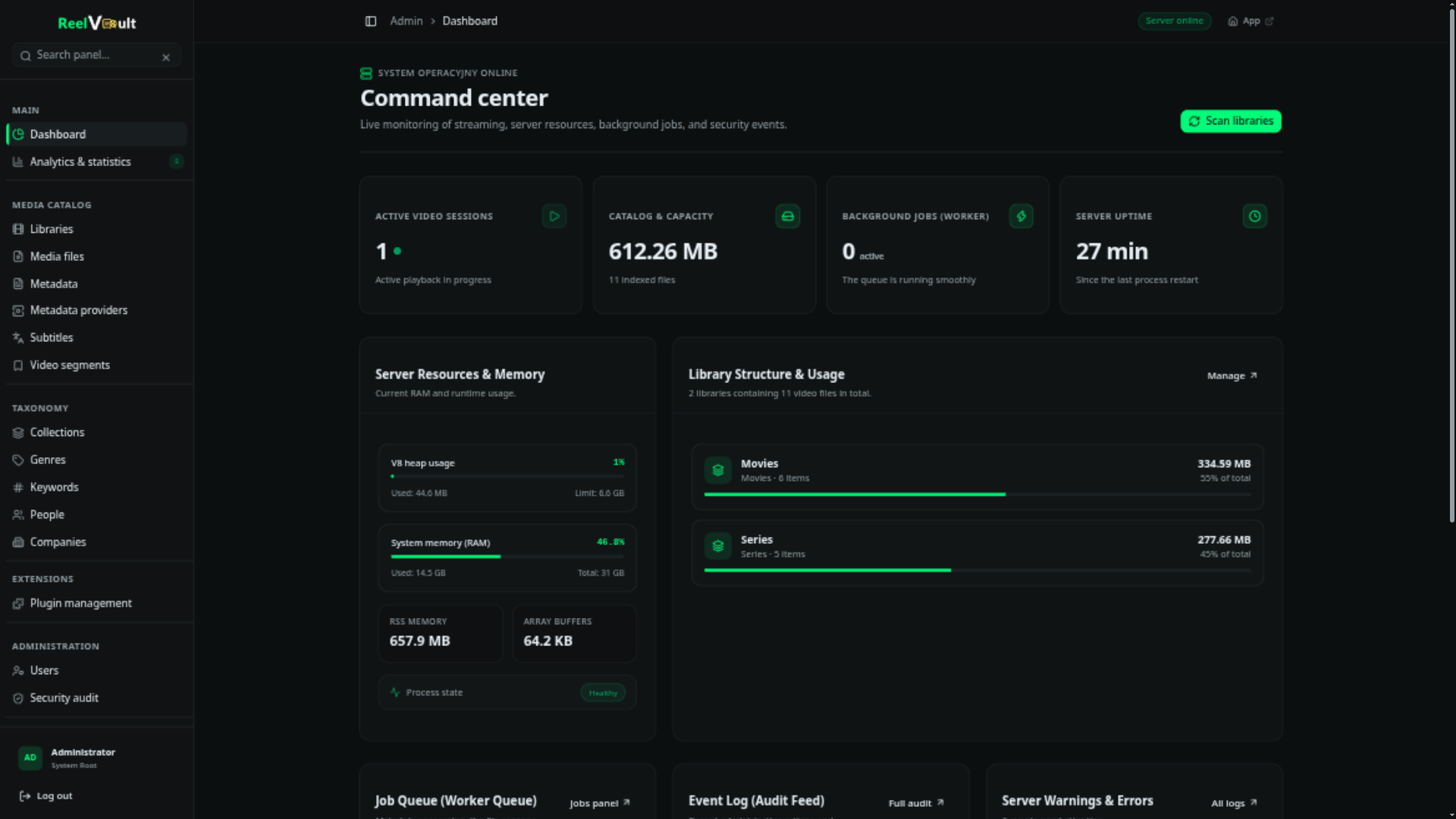1456x819 pixels.
Task: Open Companies page
Action: click(x=96, y=541)
